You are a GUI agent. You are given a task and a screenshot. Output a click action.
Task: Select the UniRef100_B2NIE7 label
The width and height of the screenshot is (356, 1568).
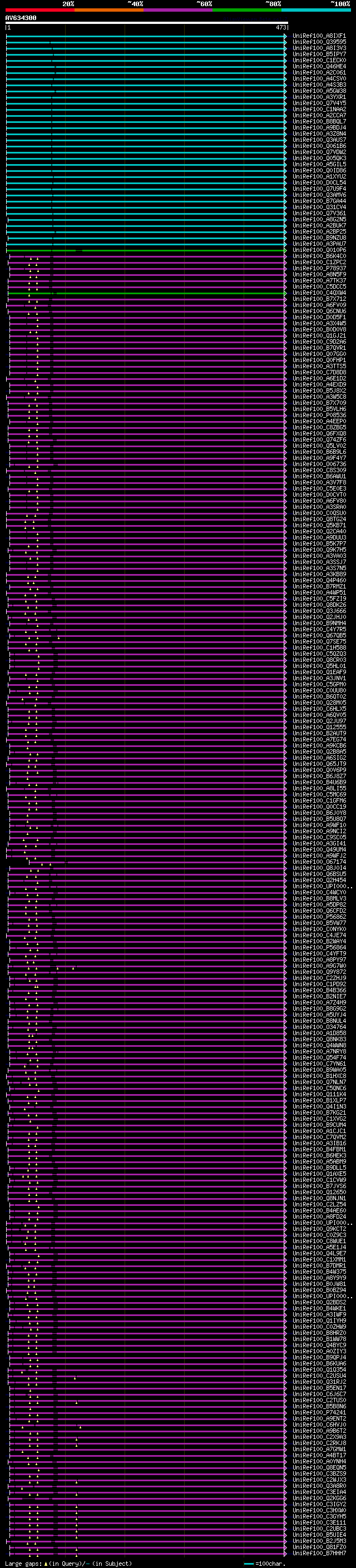click(319, 996)
